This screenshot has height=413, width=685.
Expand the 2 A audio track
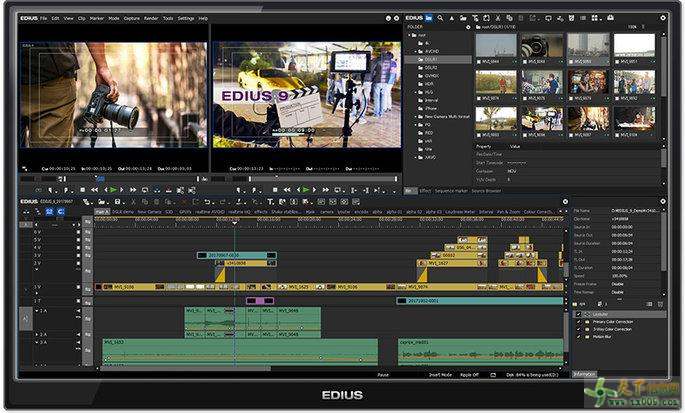[x=37, y=334]
